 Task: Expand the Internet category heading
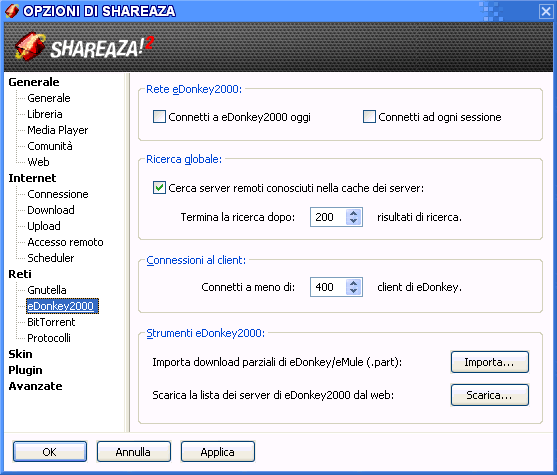click(x=32, y=178)
